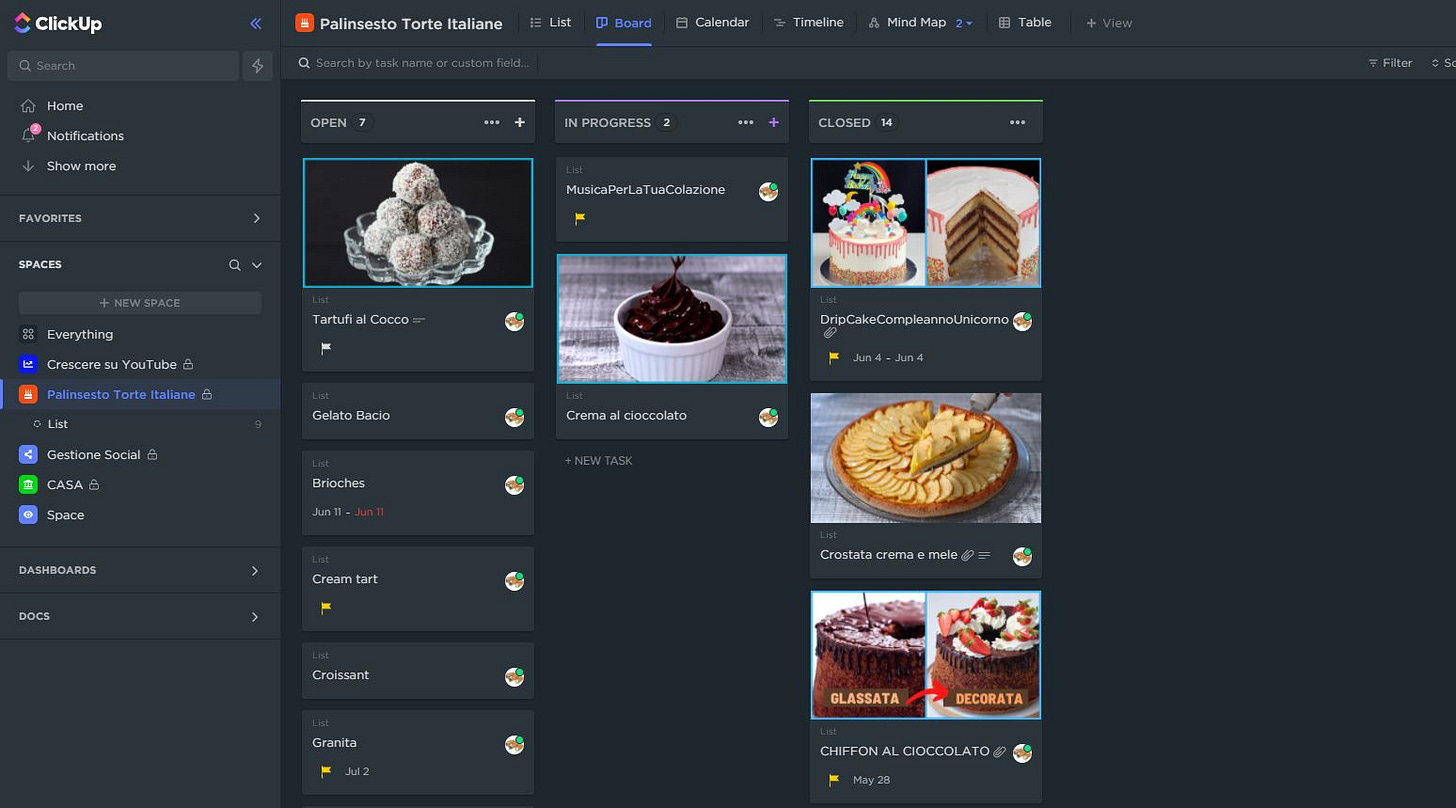This screenshot has height=808, width=1456.
Task: Click yellow flag on MusicaPerLaTuaColazione card
Action: point(580,219)
